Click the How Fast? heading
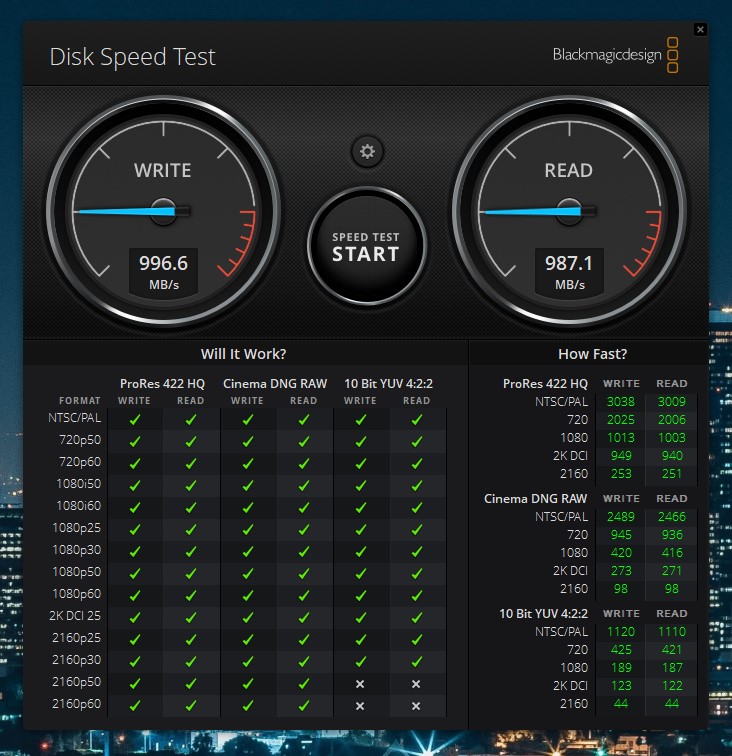Screen dimensions: 732x756 click(x=593, y=354)
